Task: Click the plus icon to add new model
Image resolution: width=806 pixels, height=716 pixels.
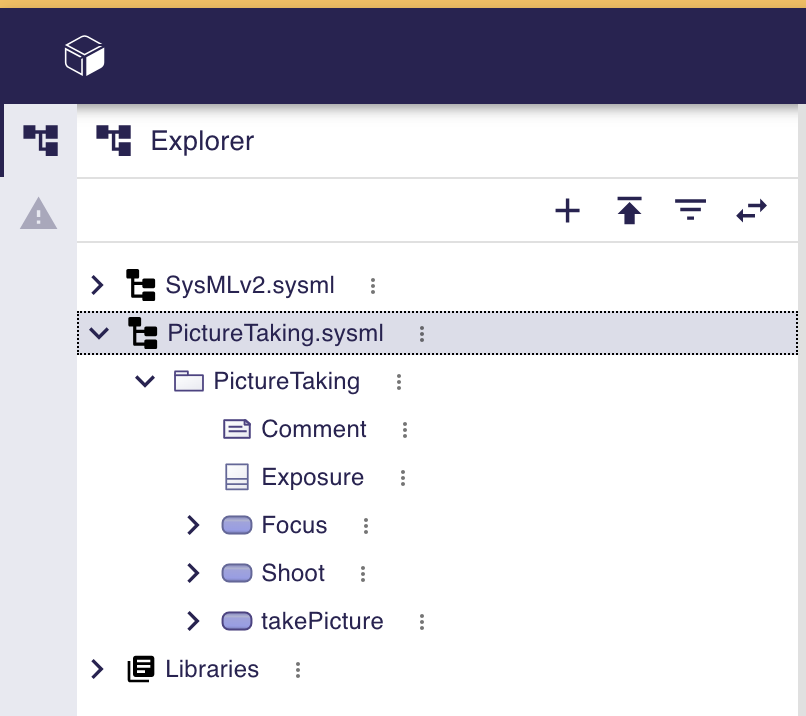Action: point(567,210)
